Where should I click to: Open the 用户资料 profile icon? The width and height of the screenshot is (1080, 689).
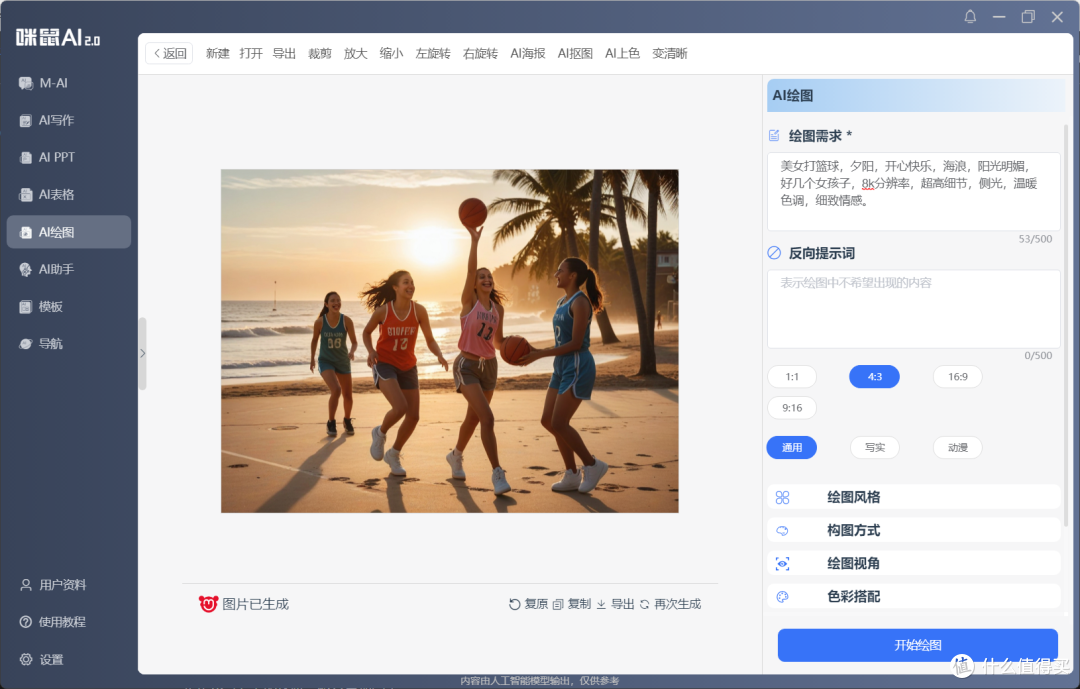pyautogui.click(x=25, y=585)
